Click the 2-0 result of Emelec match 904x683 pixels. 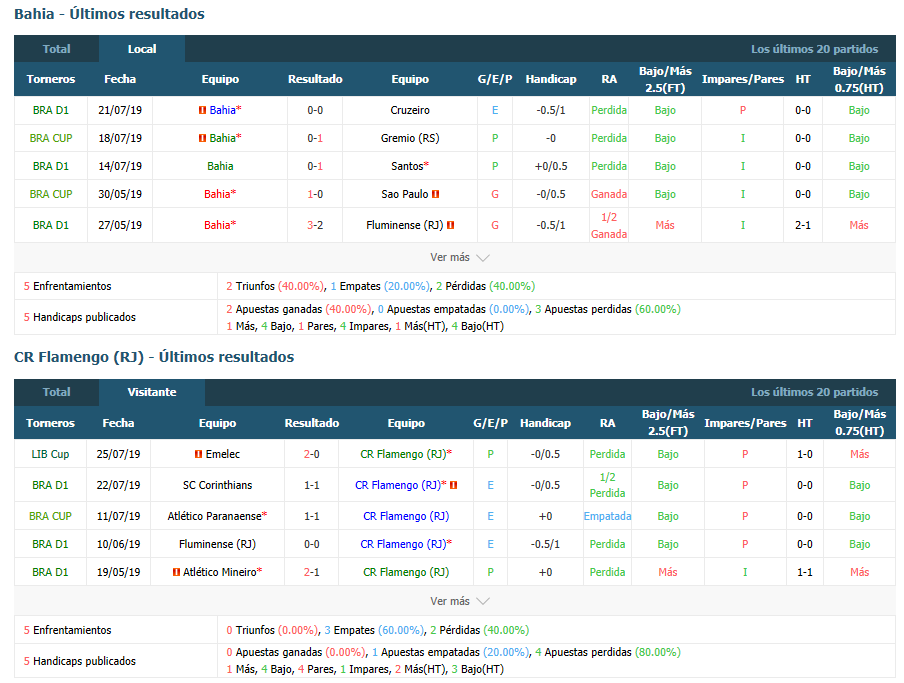click(x=311, y=454)
